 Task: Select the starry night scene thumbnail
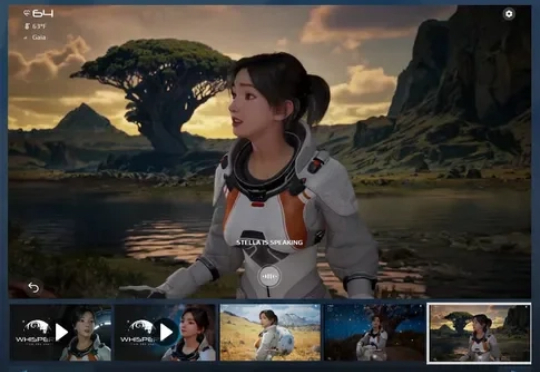[374, 332]
